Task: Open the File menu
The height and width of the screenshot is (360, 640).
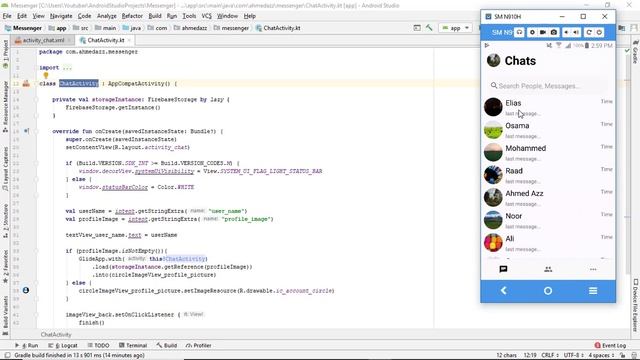Action: pyautogui.click(x=7, y=16)
